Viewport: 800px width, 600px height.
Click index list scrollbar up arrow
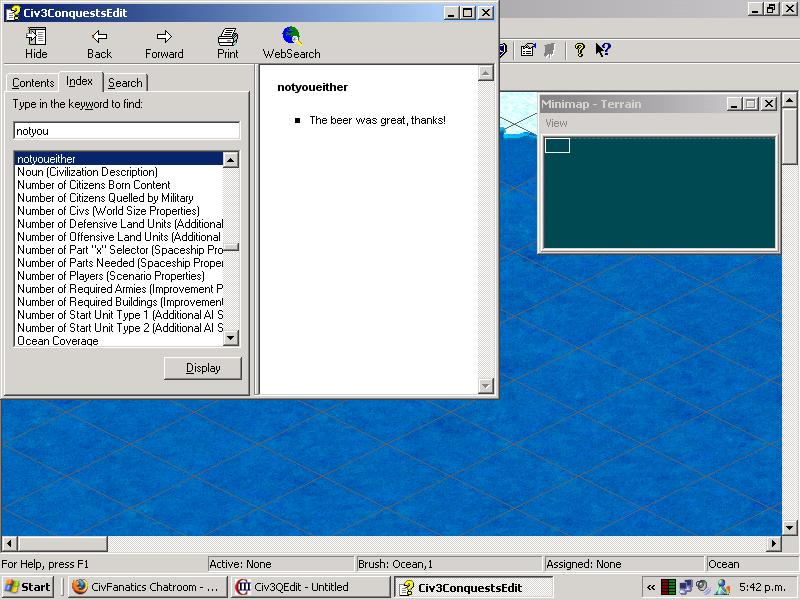(231, 160)
